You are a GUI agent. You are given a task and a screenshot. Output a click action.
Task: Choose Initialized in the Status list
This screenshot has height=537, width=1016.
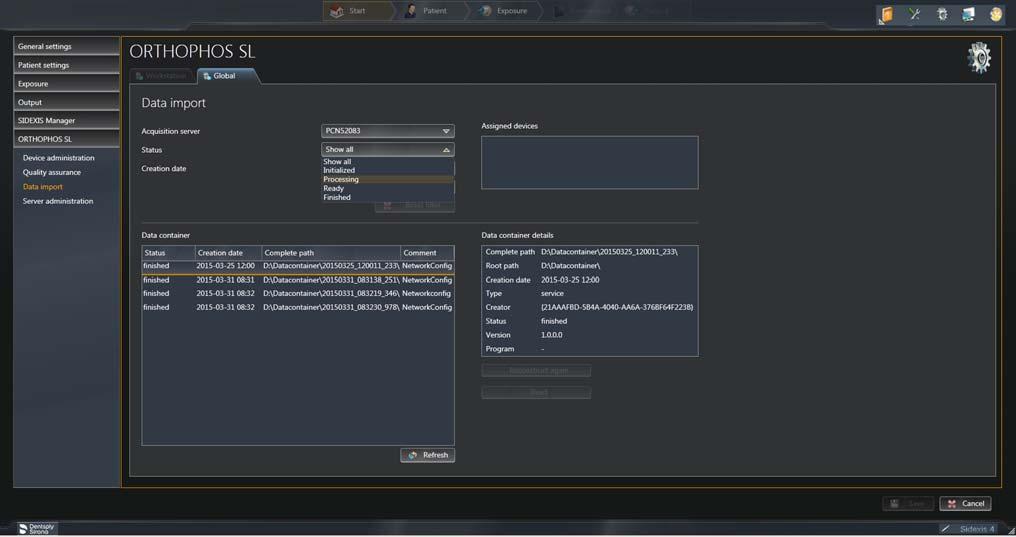387,170
